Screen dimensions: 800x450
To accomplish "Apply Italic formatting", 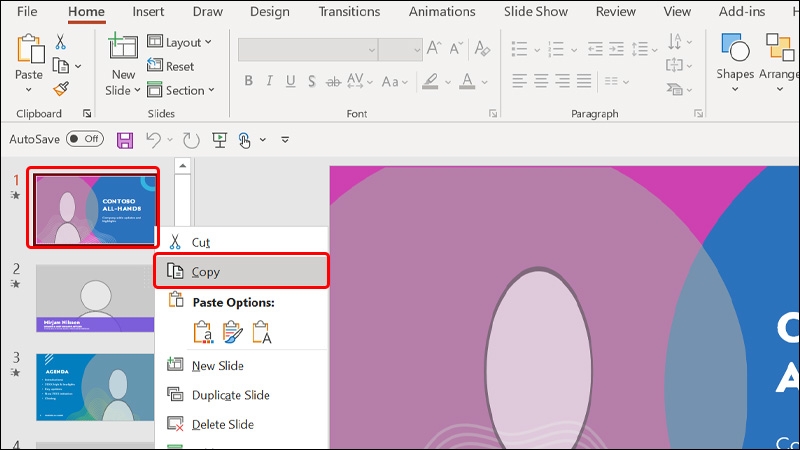I will click(x=269, y=81).
